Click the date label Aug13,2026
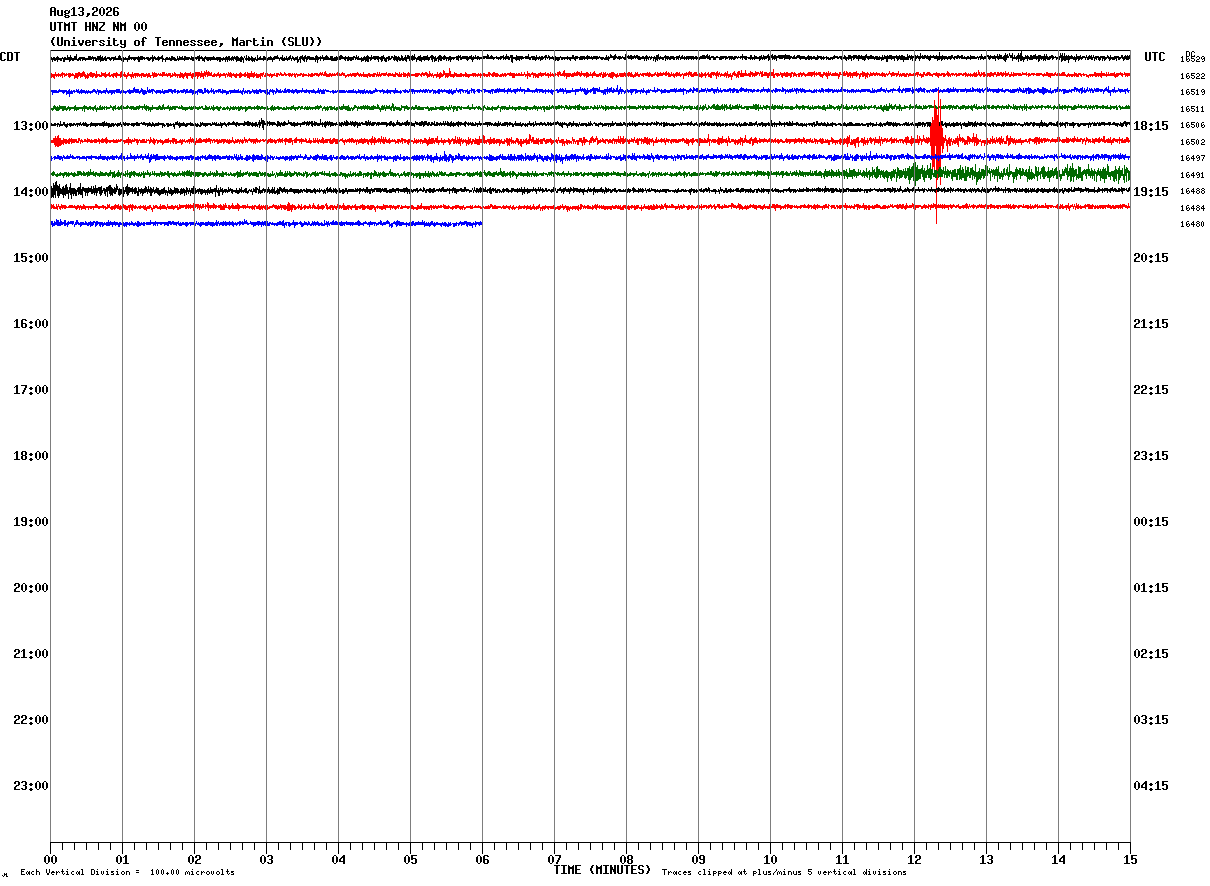 coord(84,12)
